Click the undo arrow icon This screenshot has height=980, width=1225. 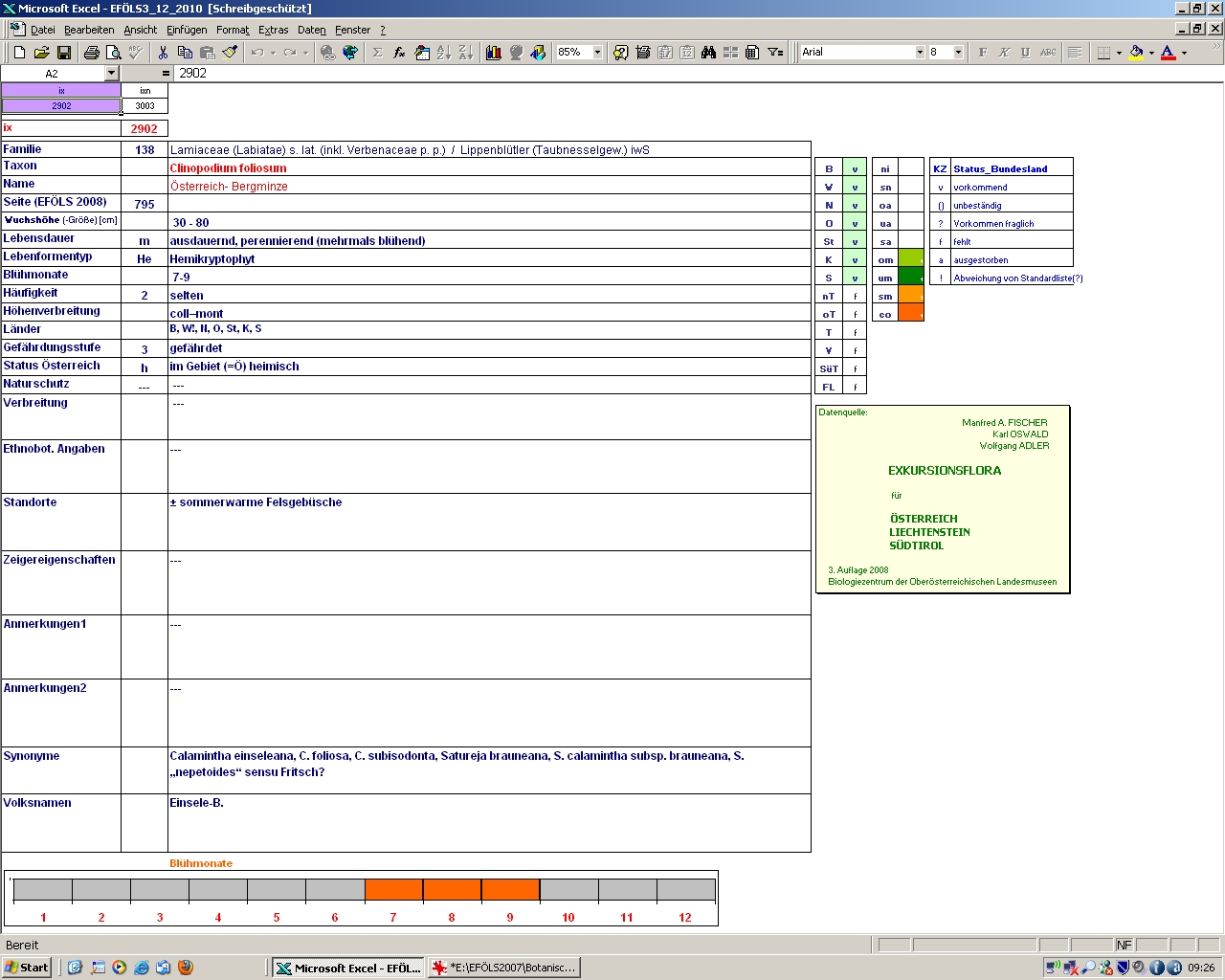tap(256, 53)
